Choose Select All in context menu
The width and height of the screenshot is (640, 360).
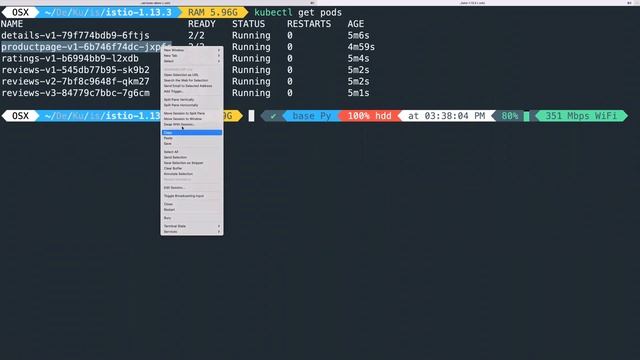192,152
